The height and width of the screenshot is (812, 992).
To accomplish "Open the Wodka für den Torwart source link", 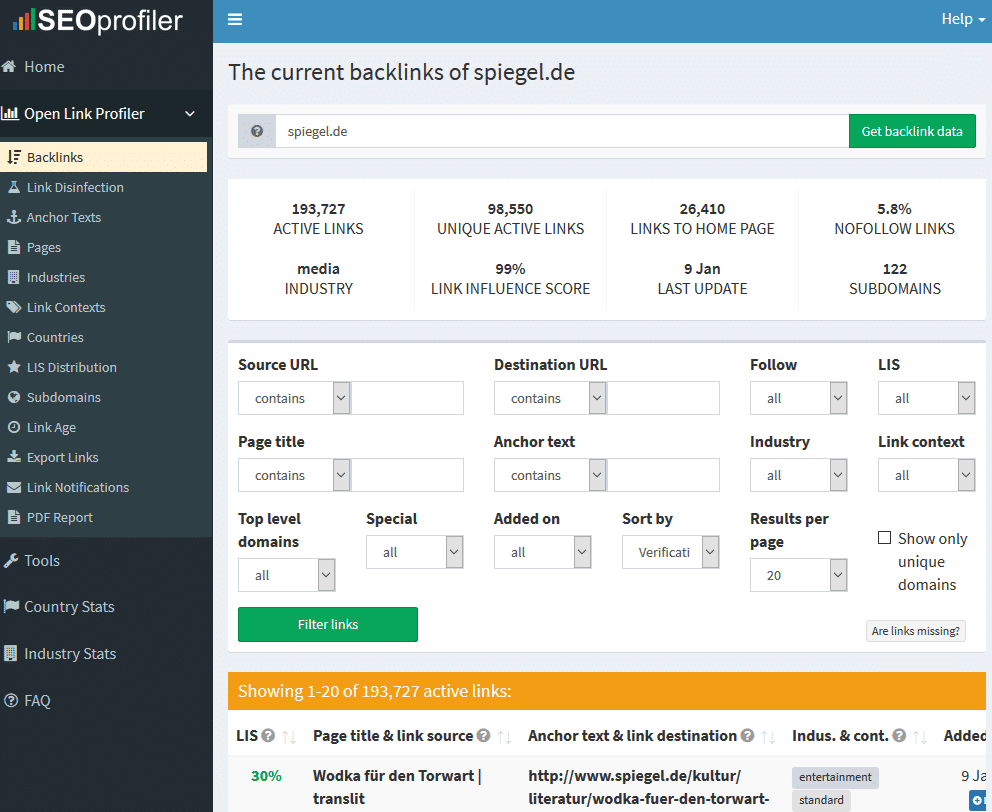I will click(397, 787).
